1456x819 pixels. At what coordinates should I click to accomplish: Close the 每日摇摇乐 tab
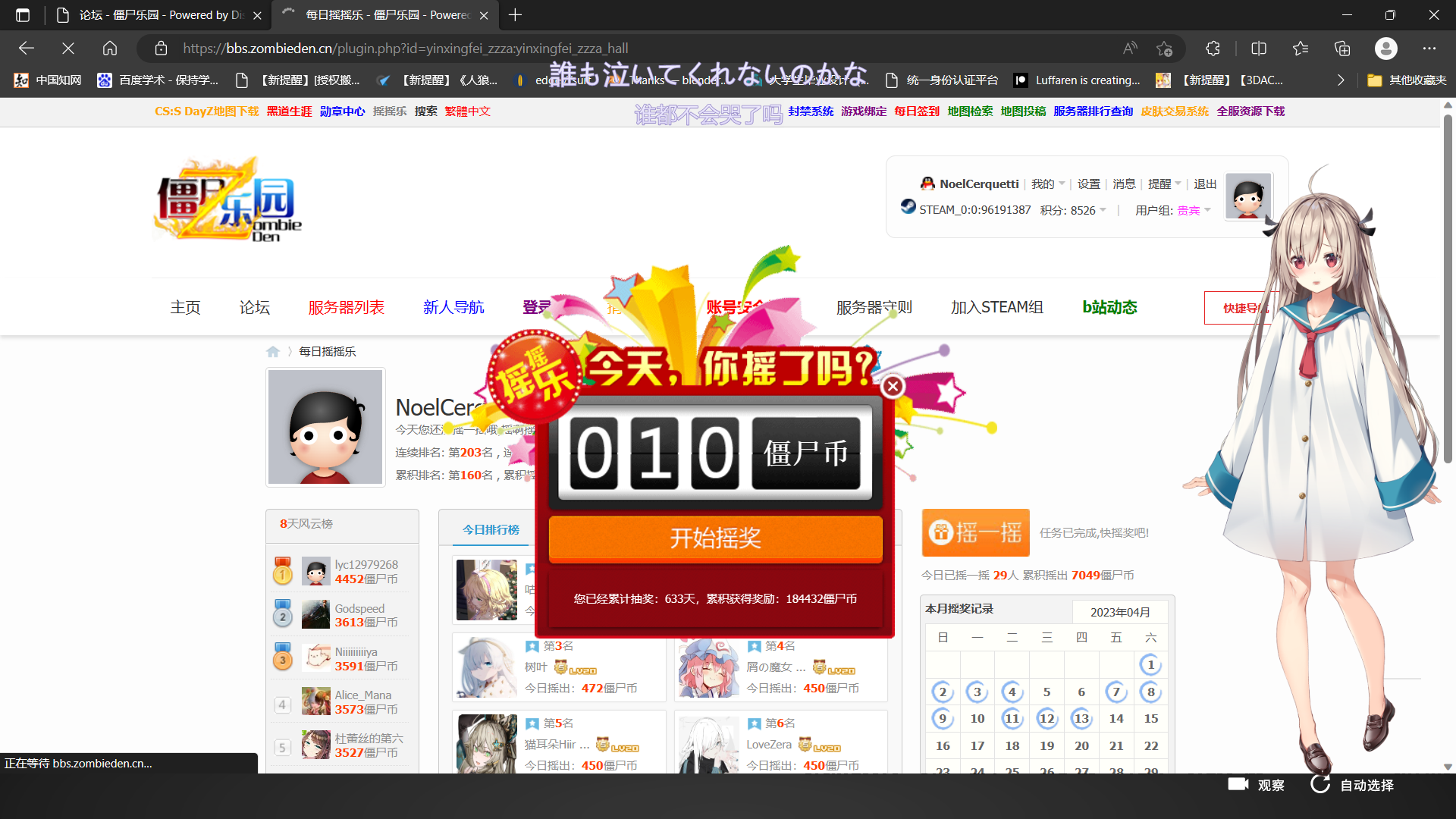(484, 15)
